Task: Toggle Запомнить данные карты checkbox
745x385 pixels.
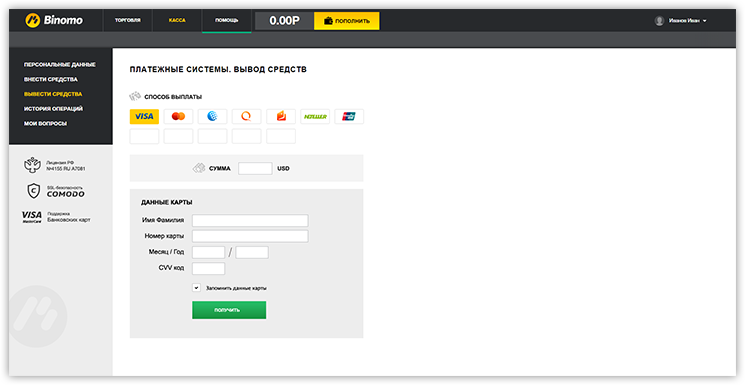Action: 196,288
